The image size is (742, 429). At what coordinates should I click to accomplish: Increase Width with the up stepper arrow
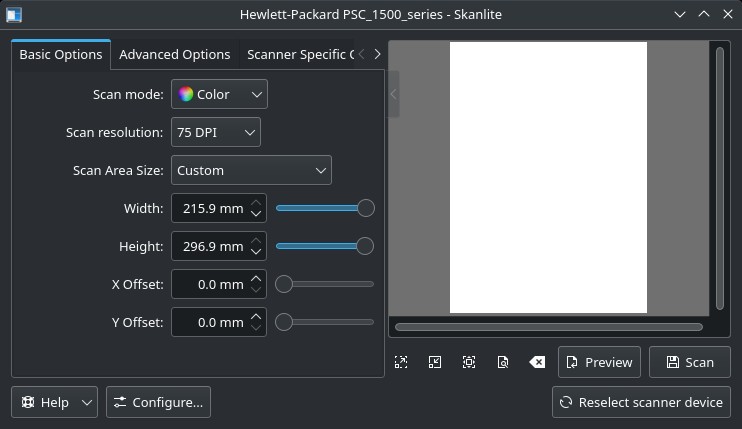256,202
